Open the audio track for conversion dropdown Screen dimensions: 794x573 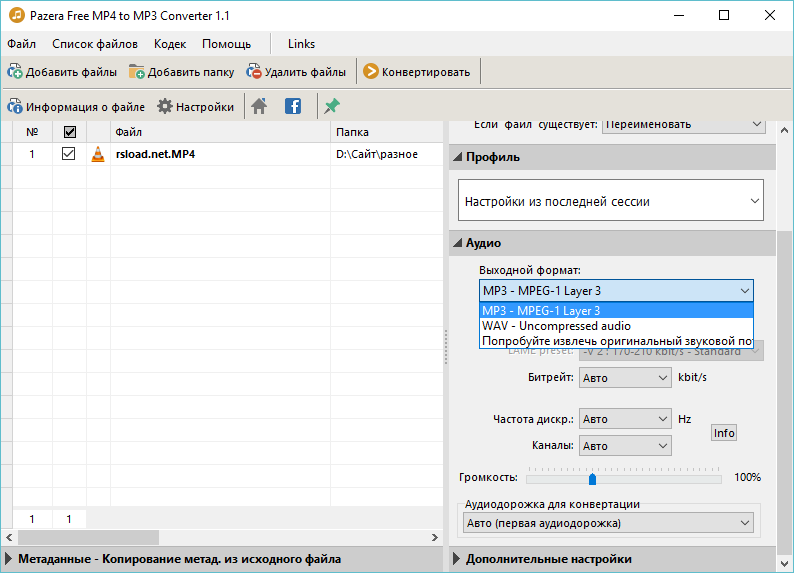click(x=608, y=523)
